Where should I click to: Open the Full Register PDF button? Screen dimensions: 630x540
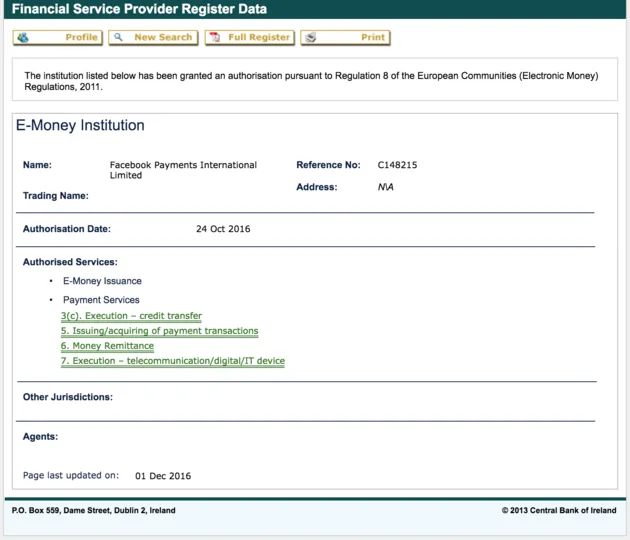pos(250,37)
